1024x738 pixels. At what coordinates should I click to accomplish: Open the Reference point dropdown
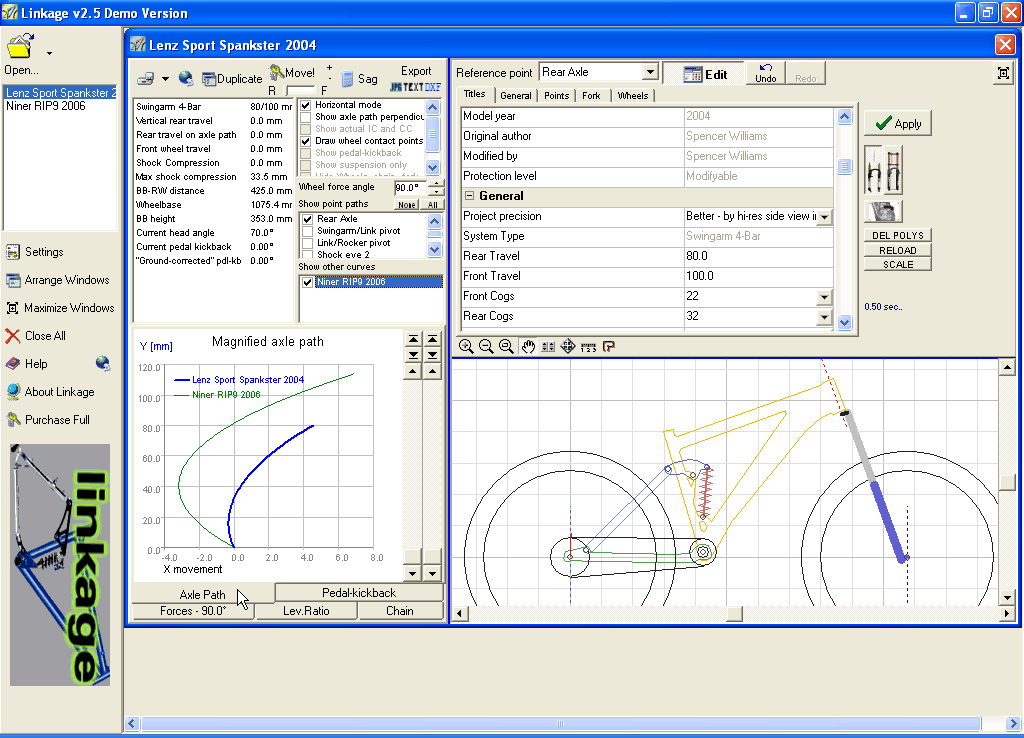[650, 72]
